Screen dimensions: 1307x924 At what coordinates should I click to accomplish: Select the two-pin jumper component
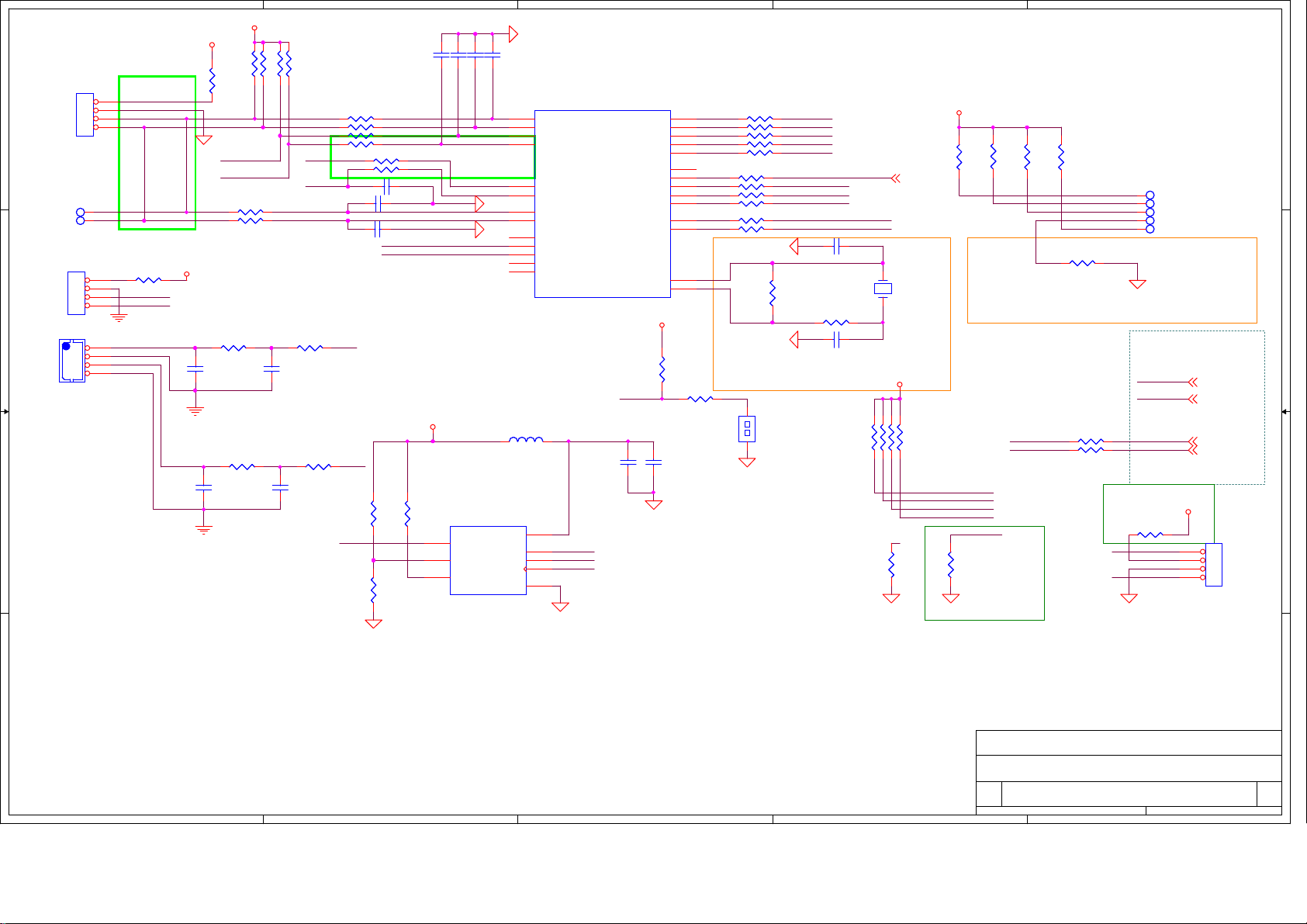[747, 428]
